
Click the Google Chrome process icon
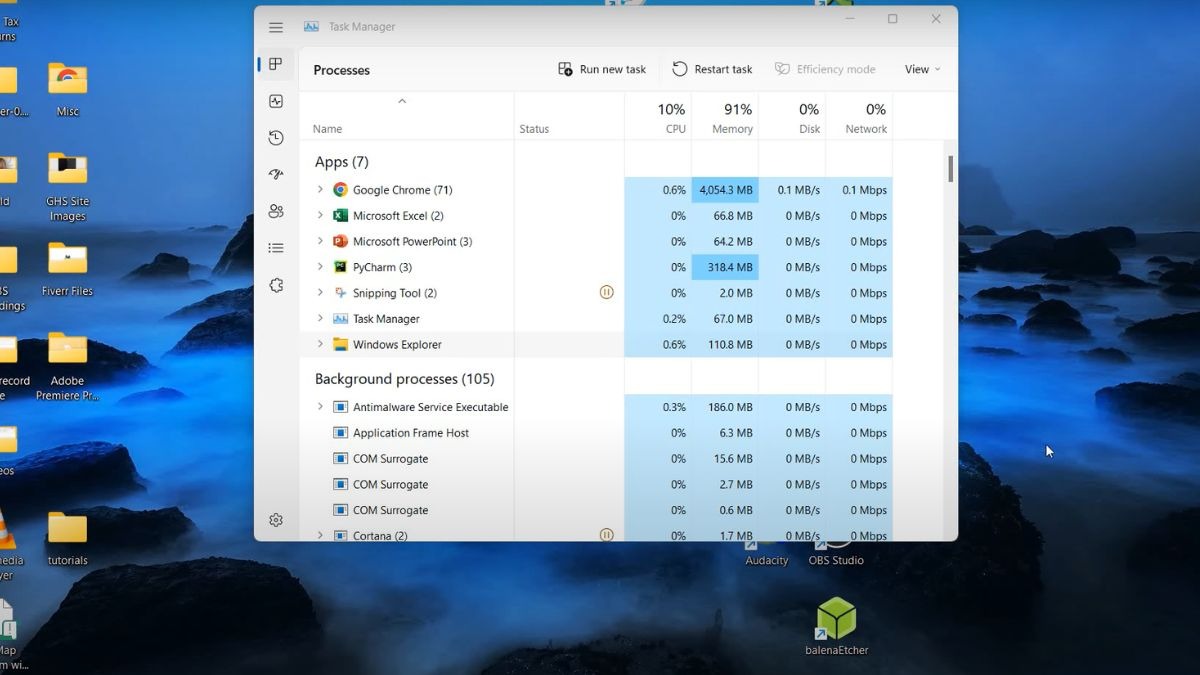[x=340, y=190]
